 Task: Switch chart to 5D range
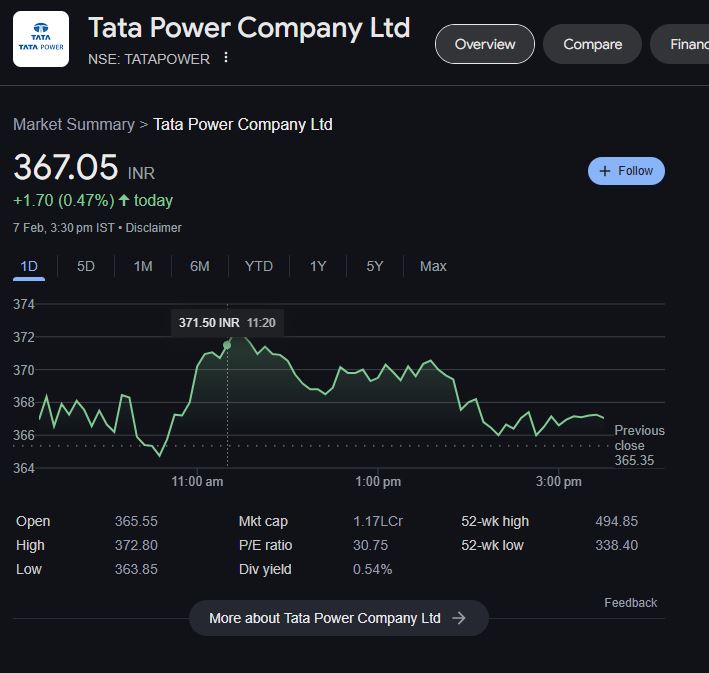pos(86,266)
